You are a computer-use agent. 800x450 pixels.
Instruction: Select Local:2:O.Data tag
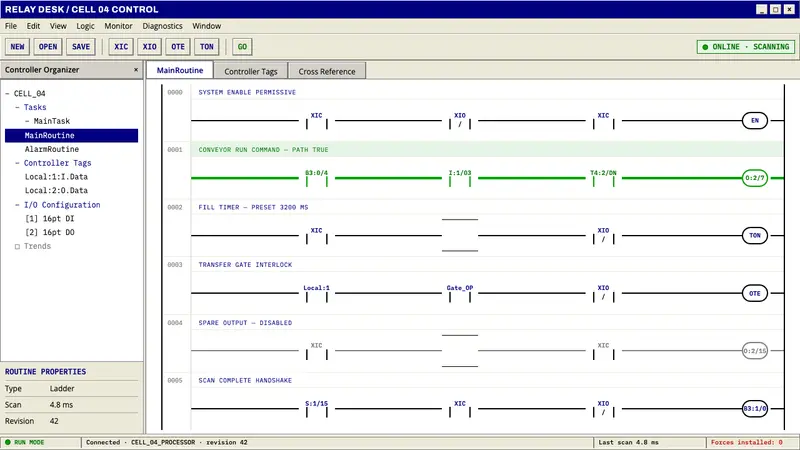[x=56, y=190]
